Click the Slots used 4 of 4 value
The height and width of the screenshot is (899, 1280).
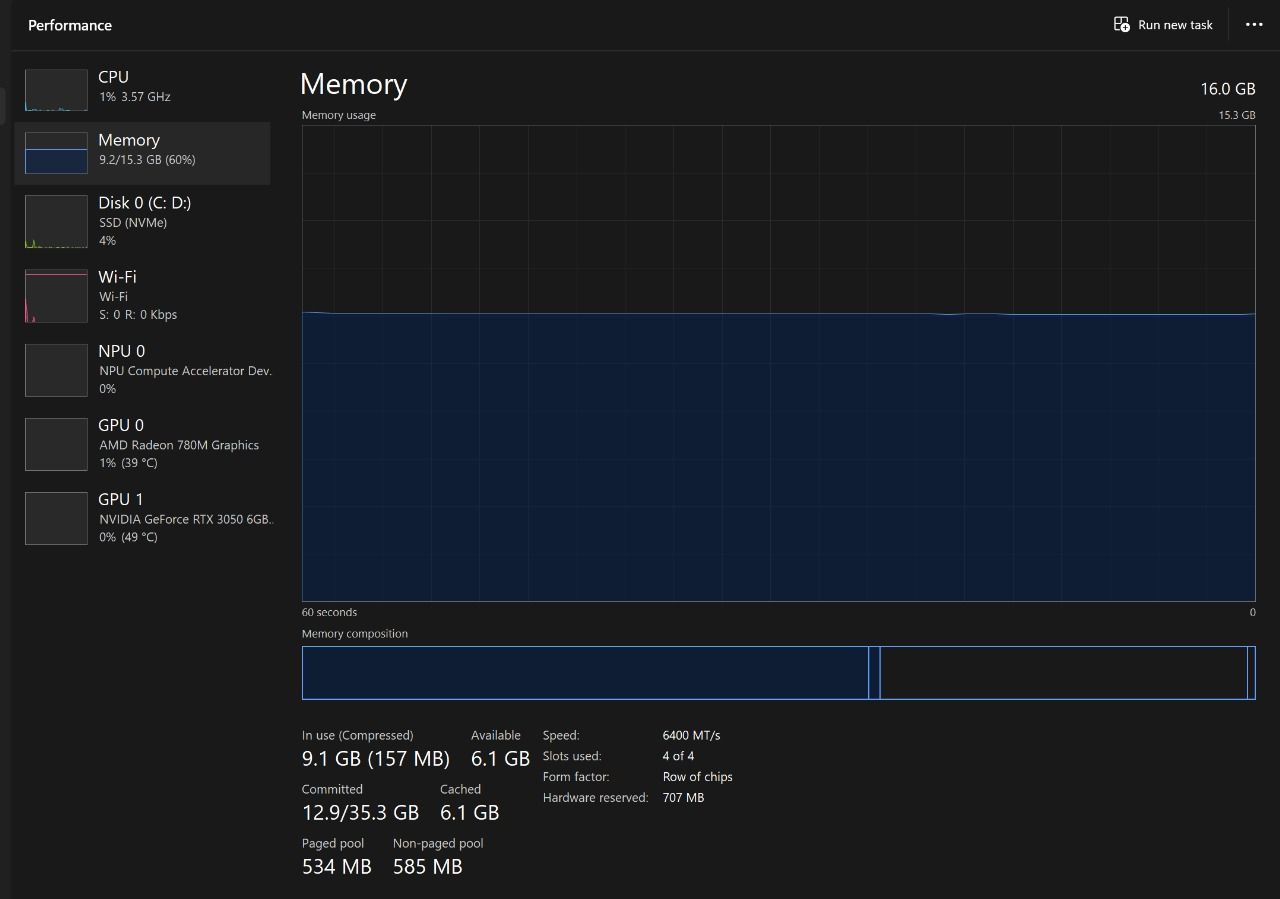pyautogui.click(x=678, y=756)
